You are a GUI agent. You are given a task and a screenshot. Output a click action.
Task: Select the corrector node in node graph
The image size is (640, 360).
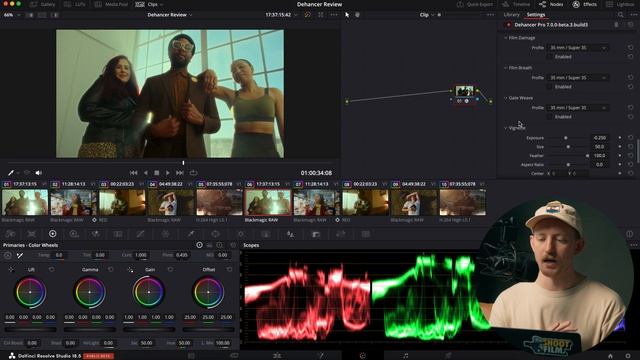click(464, 92)
